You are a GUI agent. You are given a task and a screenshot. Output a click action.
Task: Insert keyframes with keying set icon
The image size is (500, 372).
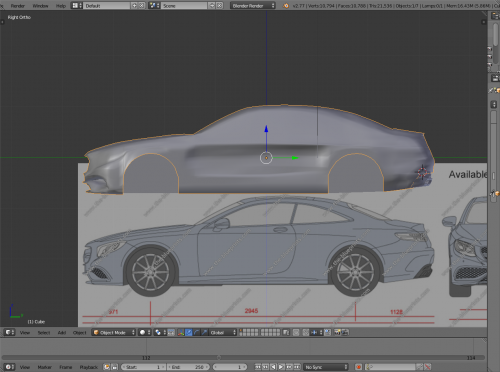pyautogui.click(x=420, y=367)
